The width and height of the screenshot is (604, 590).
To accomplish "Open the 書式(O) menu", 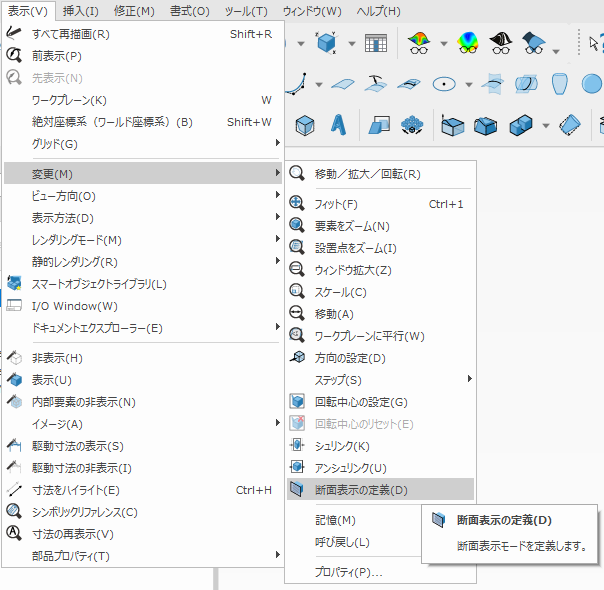I will (x=190, y=11).
